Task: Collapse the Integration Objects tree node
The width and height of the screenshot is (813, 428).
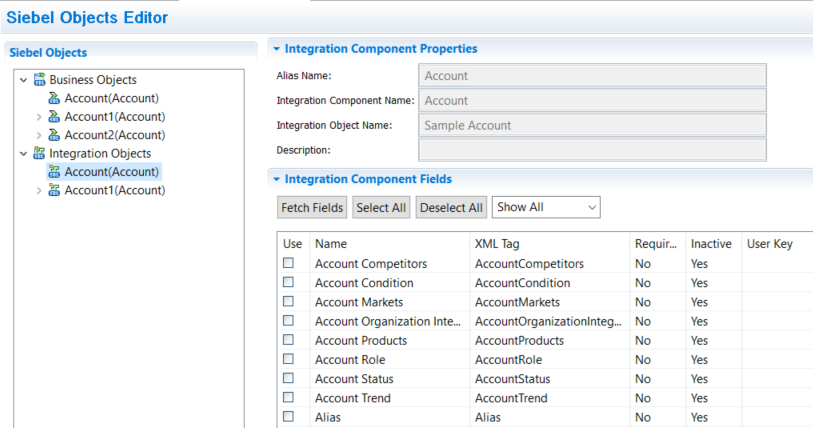Action: click(23, 154)
